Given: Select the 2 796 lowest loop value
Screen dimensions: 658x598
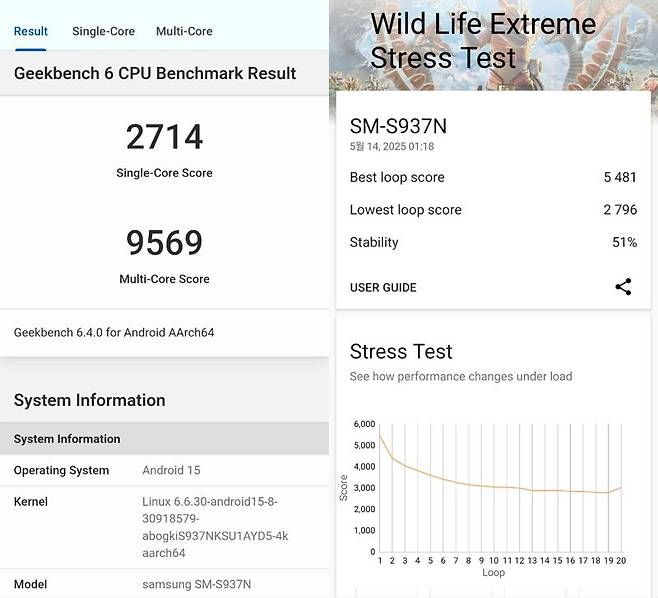Looking at the screenshot, I should [x=620, y=210].
